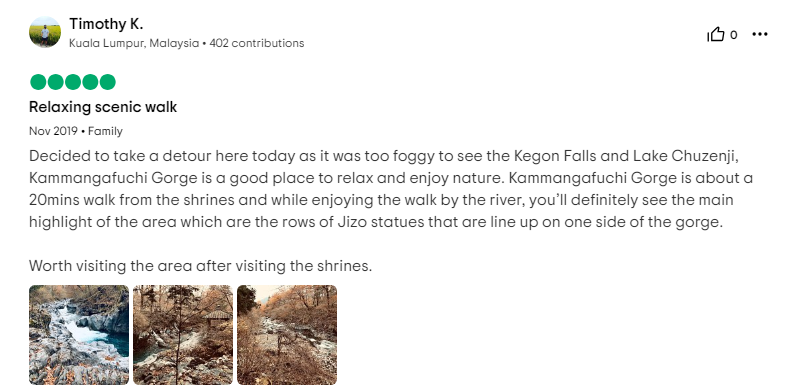Click Timothy K.'s round profile avatar
Screen dimensions: 797x386
pyautogui.click(x=45, y=32)
